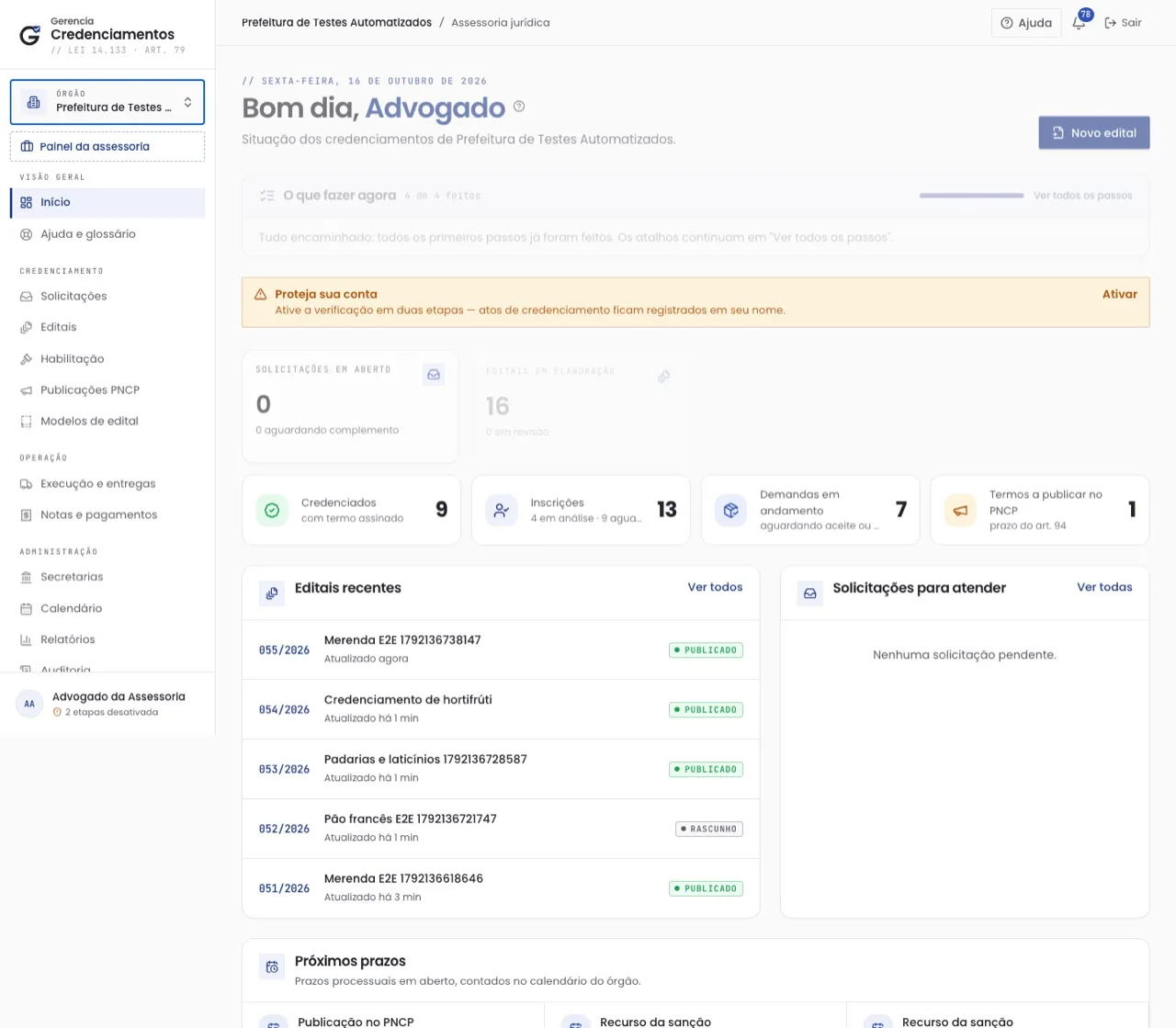Image resolution: width=1176 pixels, height=1028 pixels.
Task: Click the Próximos prazos calendar icon
Action: tap(272, 966)
